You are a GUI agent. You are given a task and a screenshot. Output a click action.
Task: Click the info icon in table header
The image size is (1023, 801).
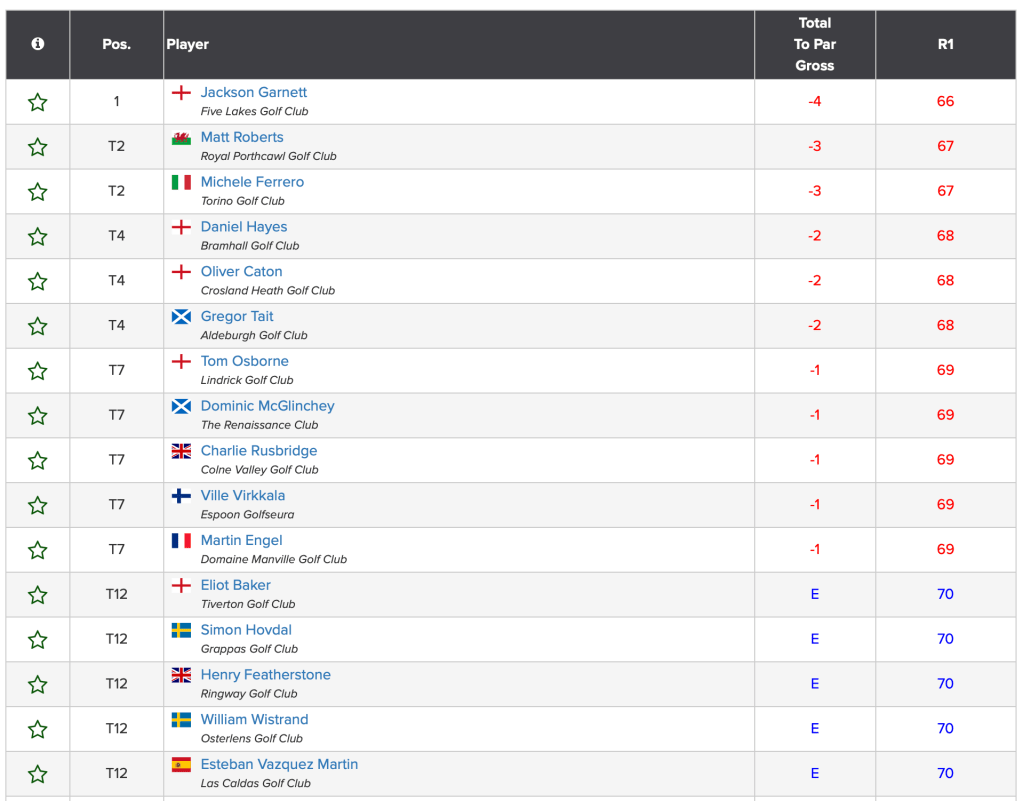(38, 44)
